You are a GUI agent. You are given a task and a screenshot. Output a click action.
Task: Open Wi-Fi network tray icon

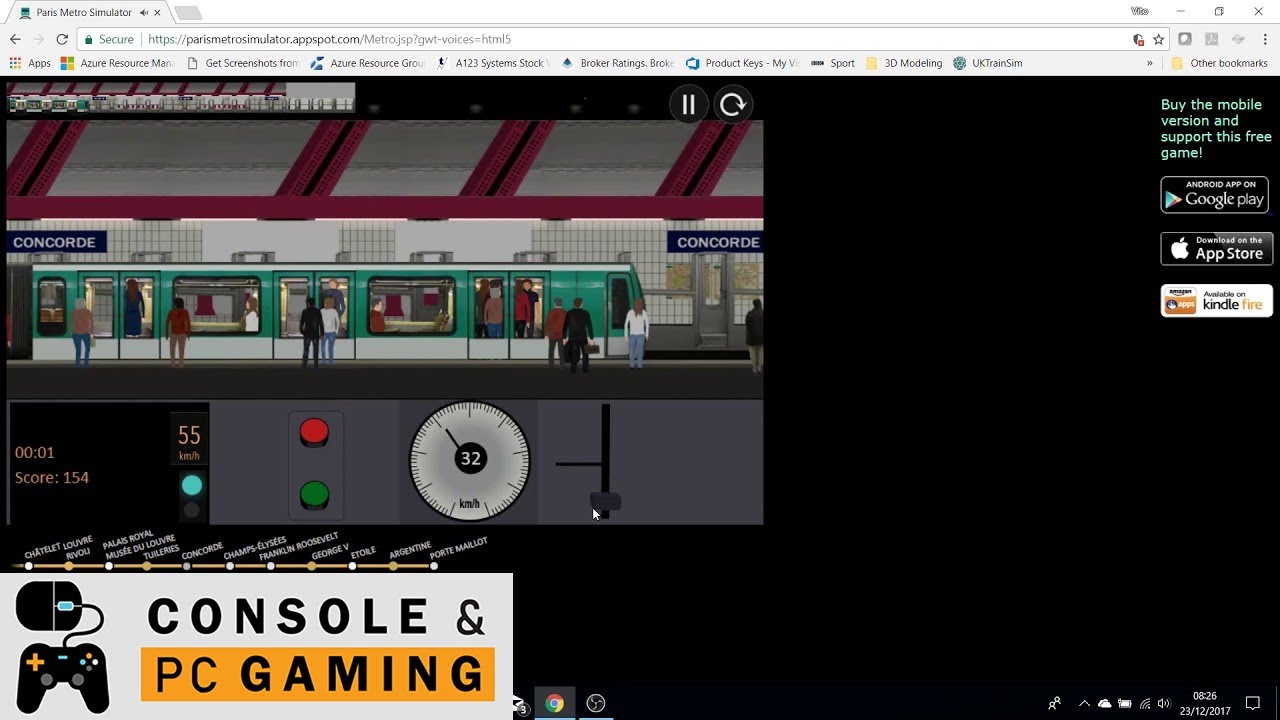[x=1145, y=703]
